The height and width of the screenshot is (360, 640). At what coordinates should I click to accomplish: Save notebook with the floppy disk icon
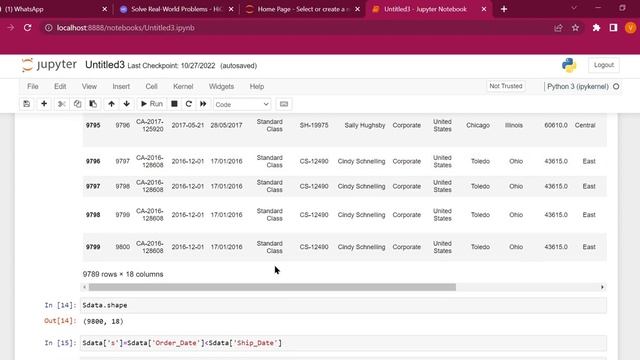coord(27,104)
